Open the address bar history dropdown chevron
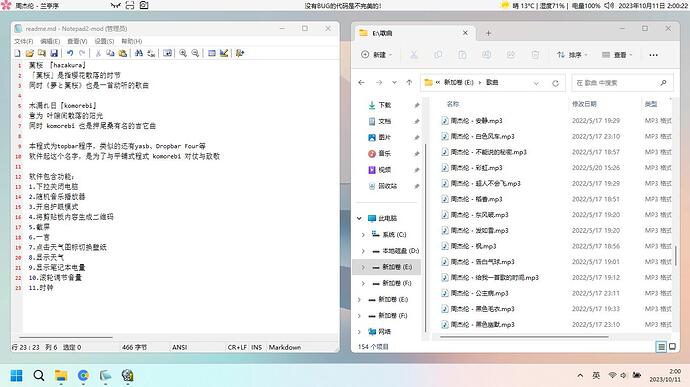The image size is (690, 387). [x=536, y=83]
